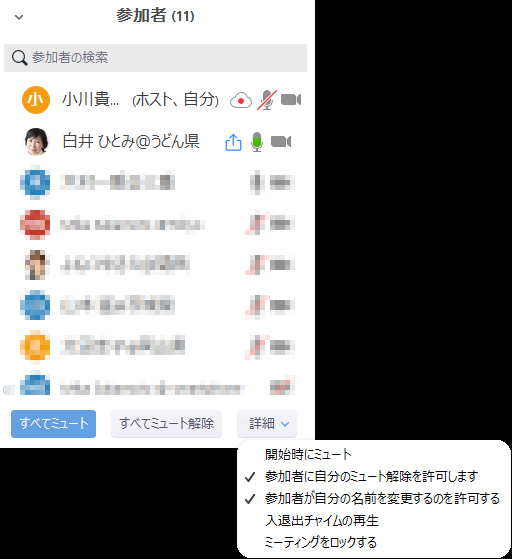Click 白井 ひとみ's profile photo

coord(36,142)
